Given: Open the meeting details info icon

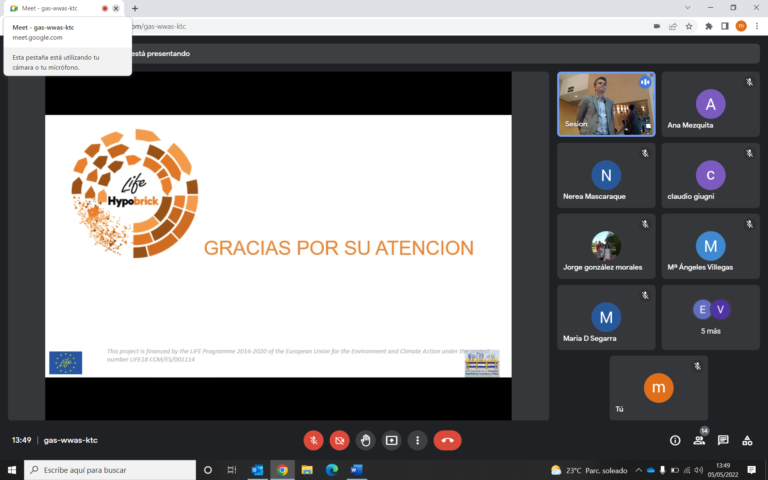Looking at the screenshot, I should coord(675,440).
